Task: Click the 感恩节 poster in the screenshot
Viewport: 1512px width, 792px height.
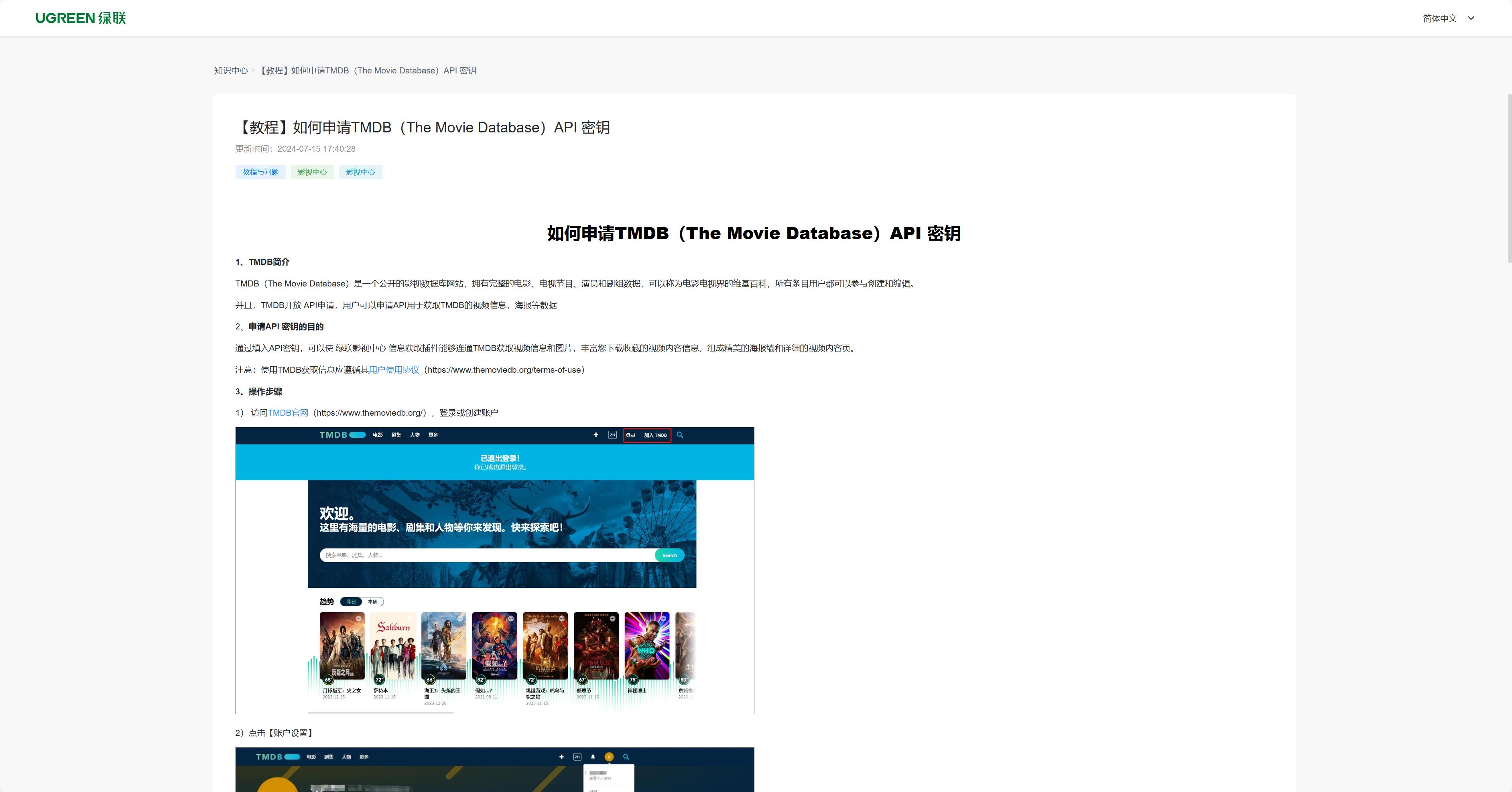Action: [x=596, y=646]
